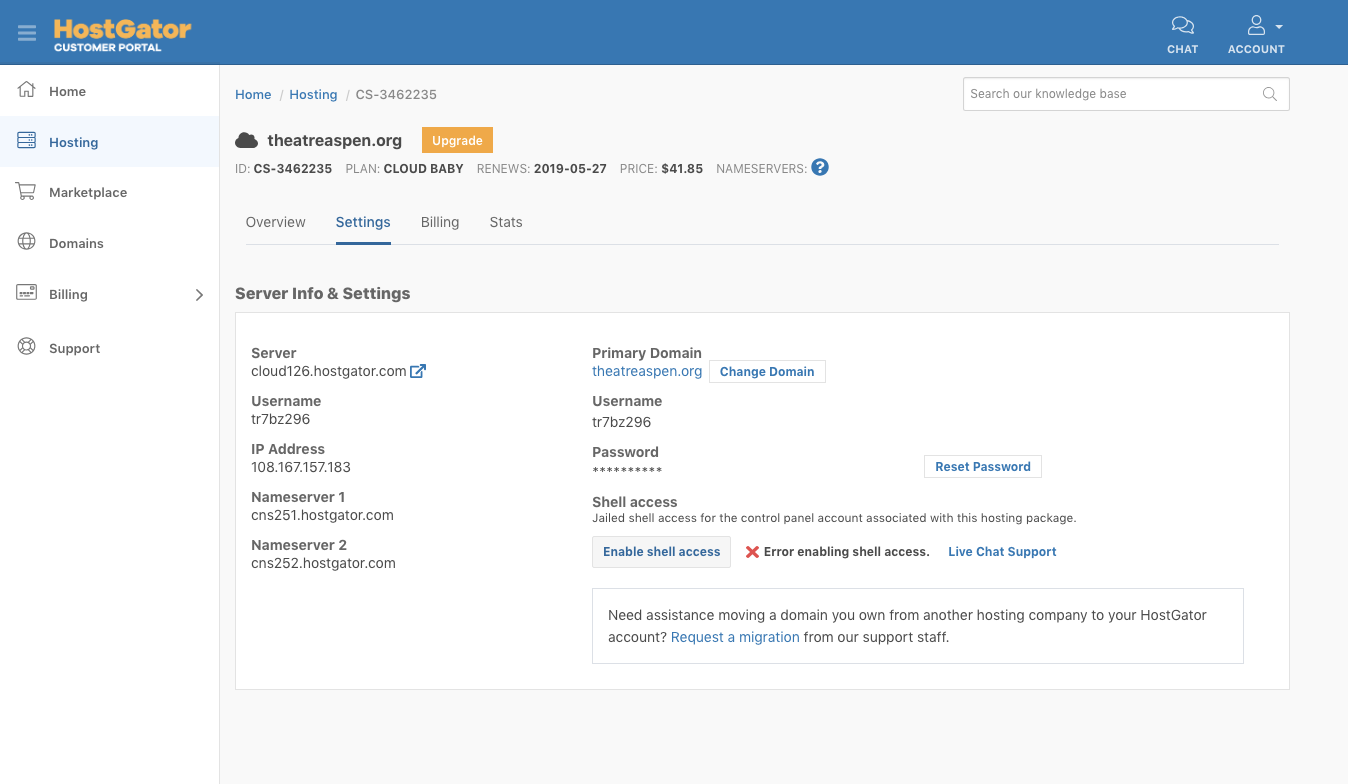
Task: Click the theatreaspen.org primary domain link
Action: (647, 371)
